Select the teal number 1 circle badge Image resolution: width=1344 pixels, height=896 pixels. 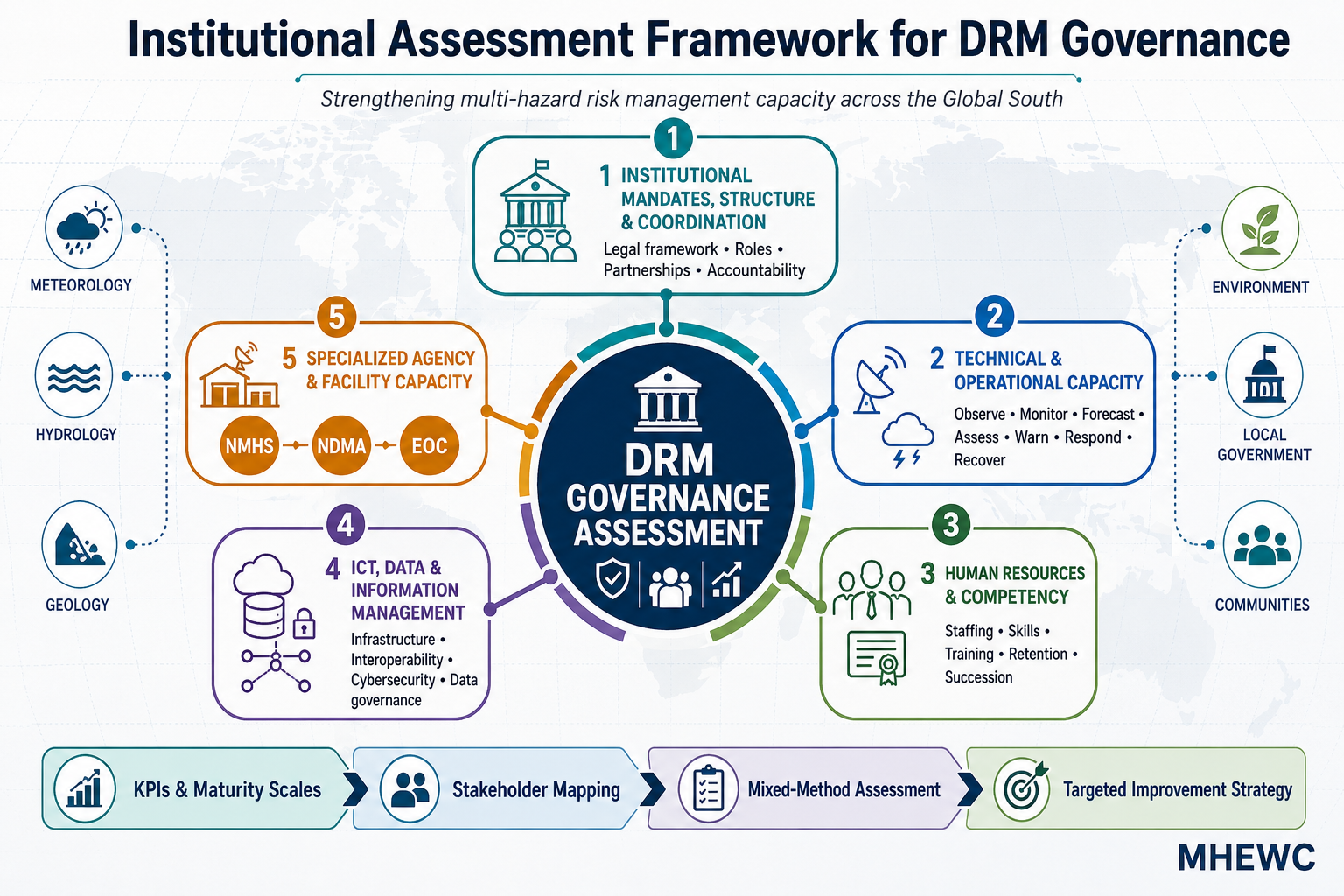pos(673,138)
